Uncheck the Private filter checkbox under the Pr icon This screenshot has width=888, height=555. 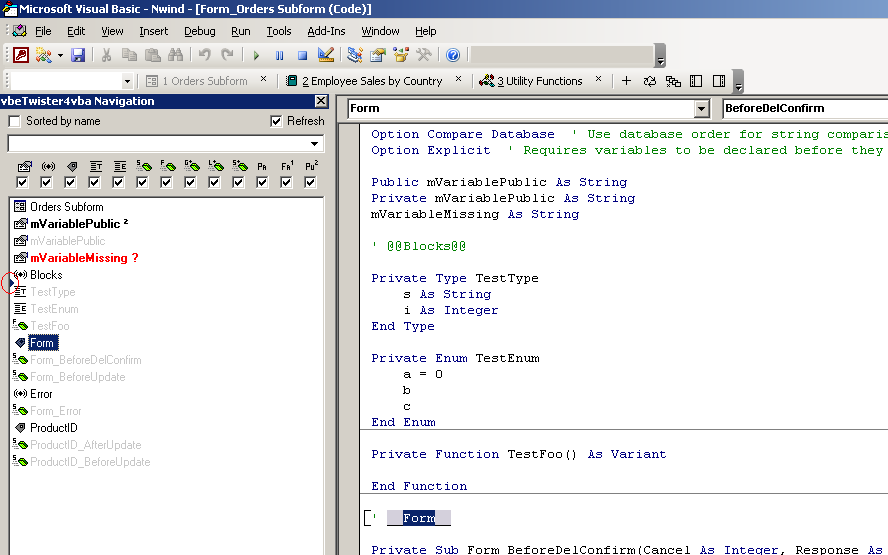262,182
